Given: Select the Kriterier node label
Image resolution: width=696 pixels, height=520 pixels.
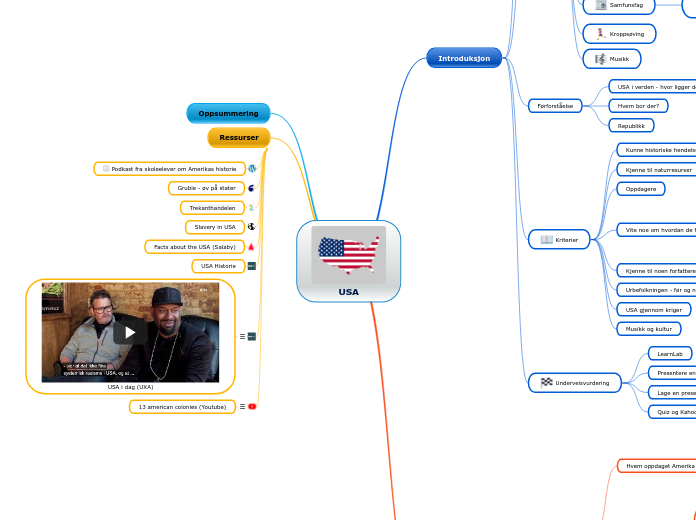Looking at the screenshot, I should [566, 240].
